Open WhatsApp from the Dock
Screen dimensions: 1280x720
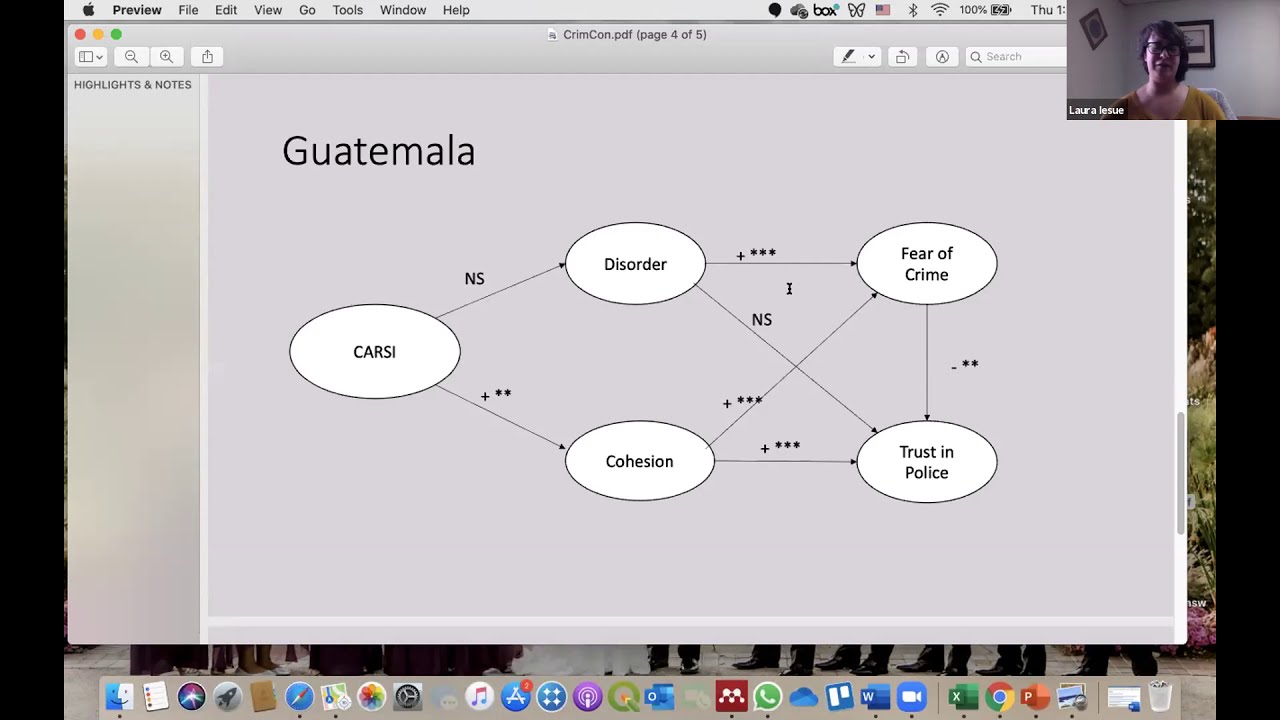pos(767,697)
